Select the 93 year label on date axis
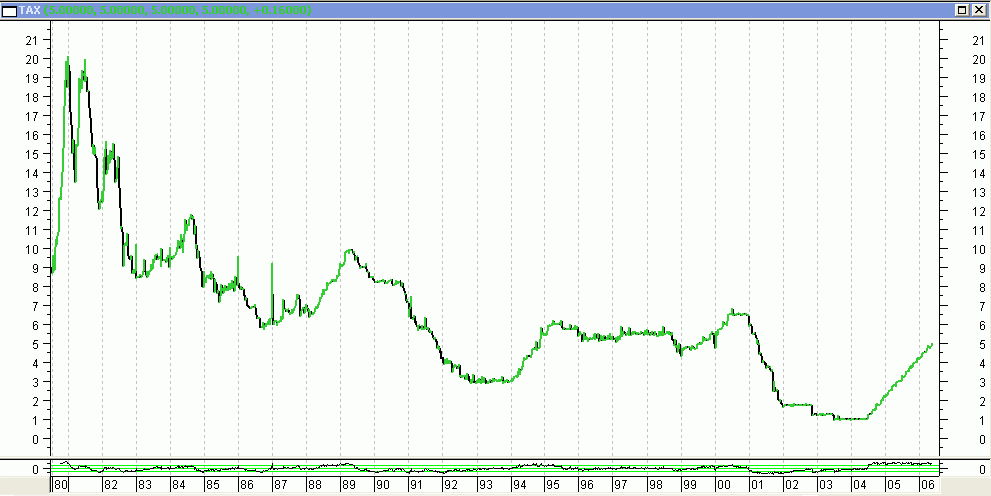This screenshot has height=496, width=991. [x=485, y=485]
